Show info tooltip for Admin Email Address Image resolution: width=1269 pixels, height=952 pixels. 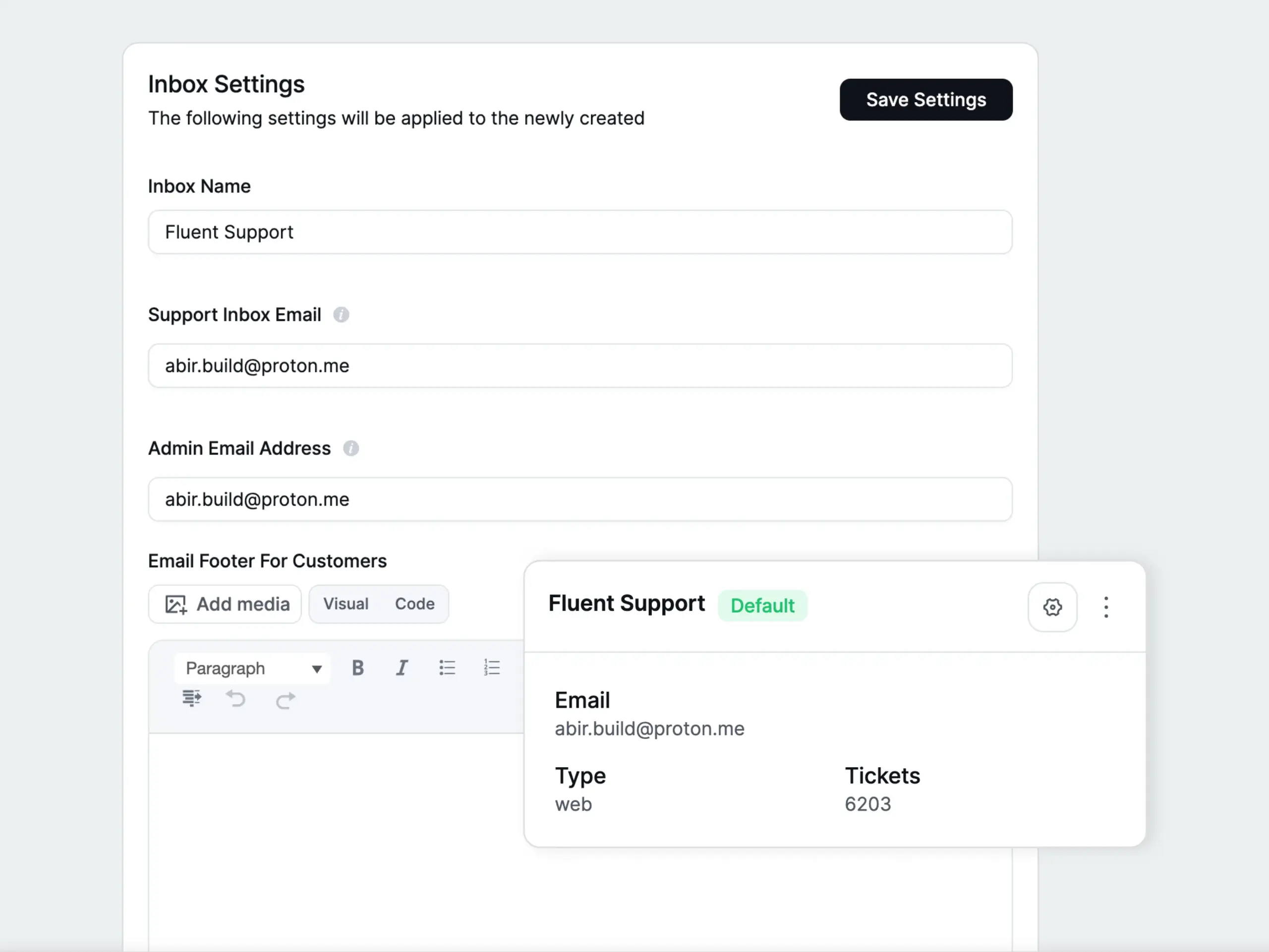coord(351,448)
